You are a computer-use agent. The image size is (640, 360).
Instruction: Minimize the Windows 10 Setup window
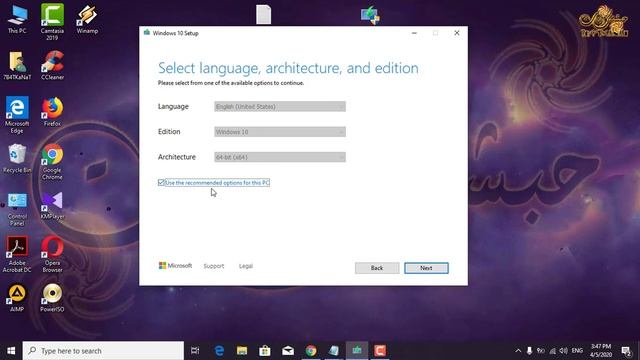[x=414, y=33]
